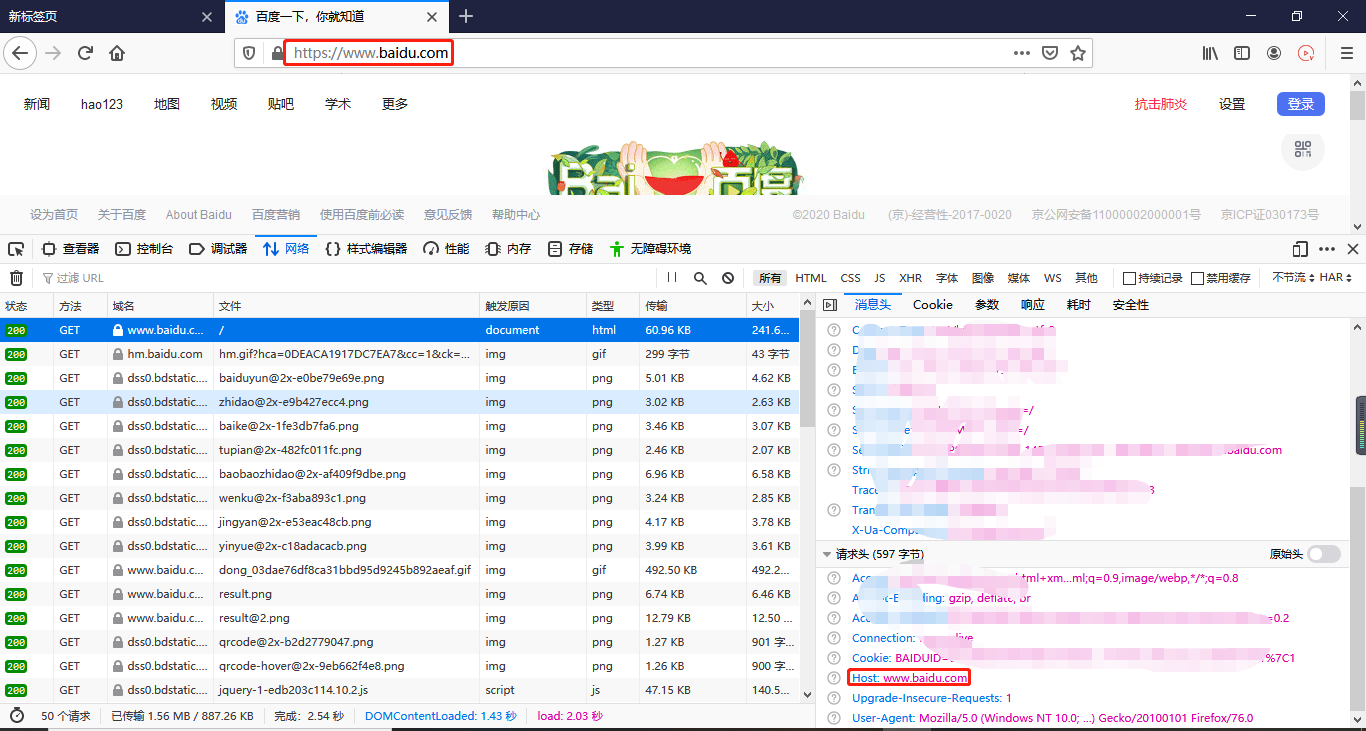Open the Firefox hamburger menu

click(x=1346, y=53)
